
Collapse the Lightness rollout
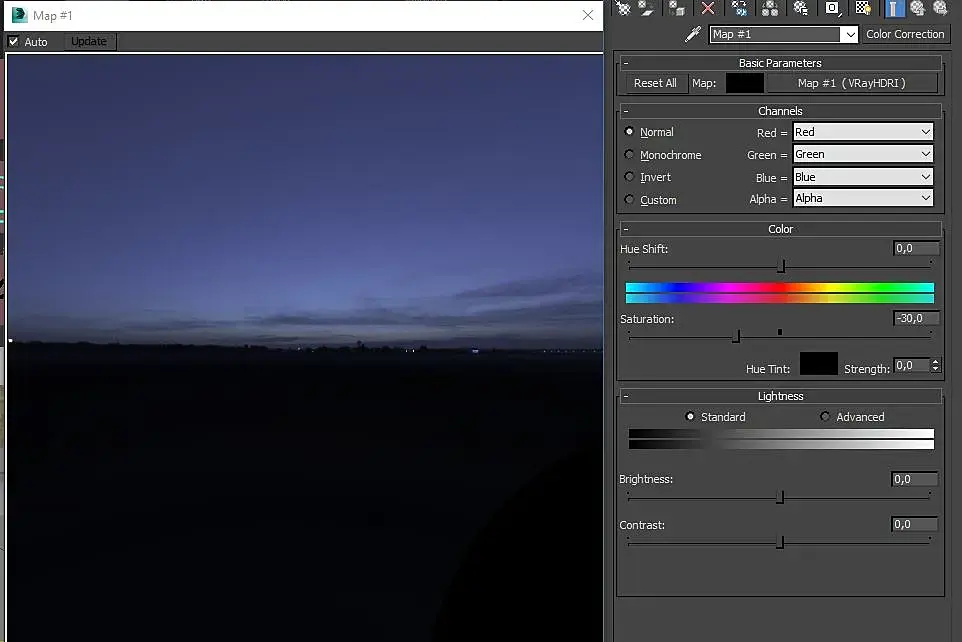(x=780, y=396)
